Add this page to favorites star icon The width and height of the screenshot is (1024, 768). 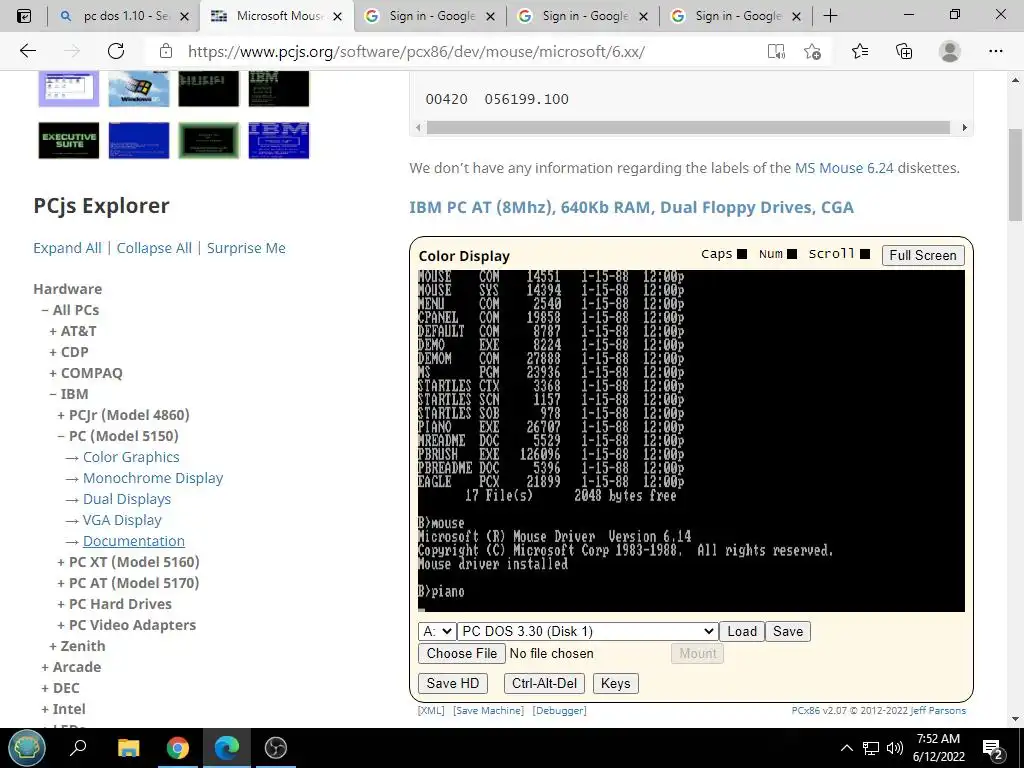point(812,51)
